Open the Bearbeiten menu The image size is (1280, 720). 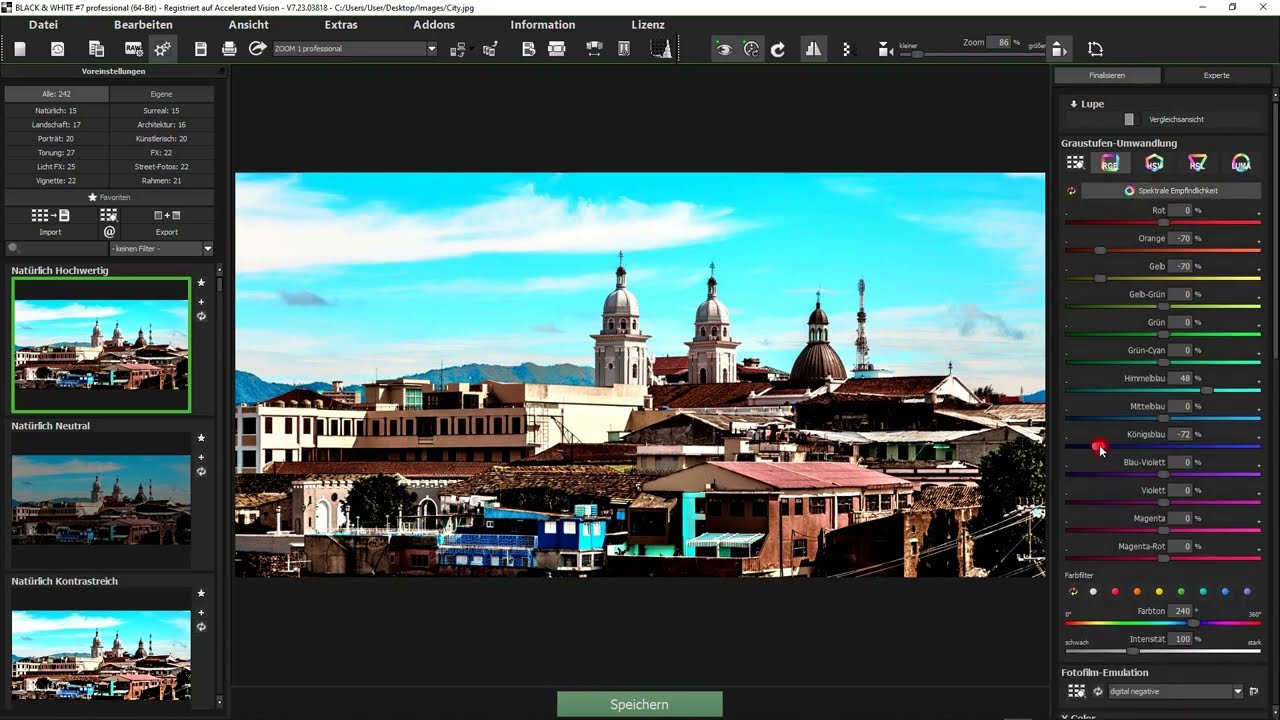point(143,25)
